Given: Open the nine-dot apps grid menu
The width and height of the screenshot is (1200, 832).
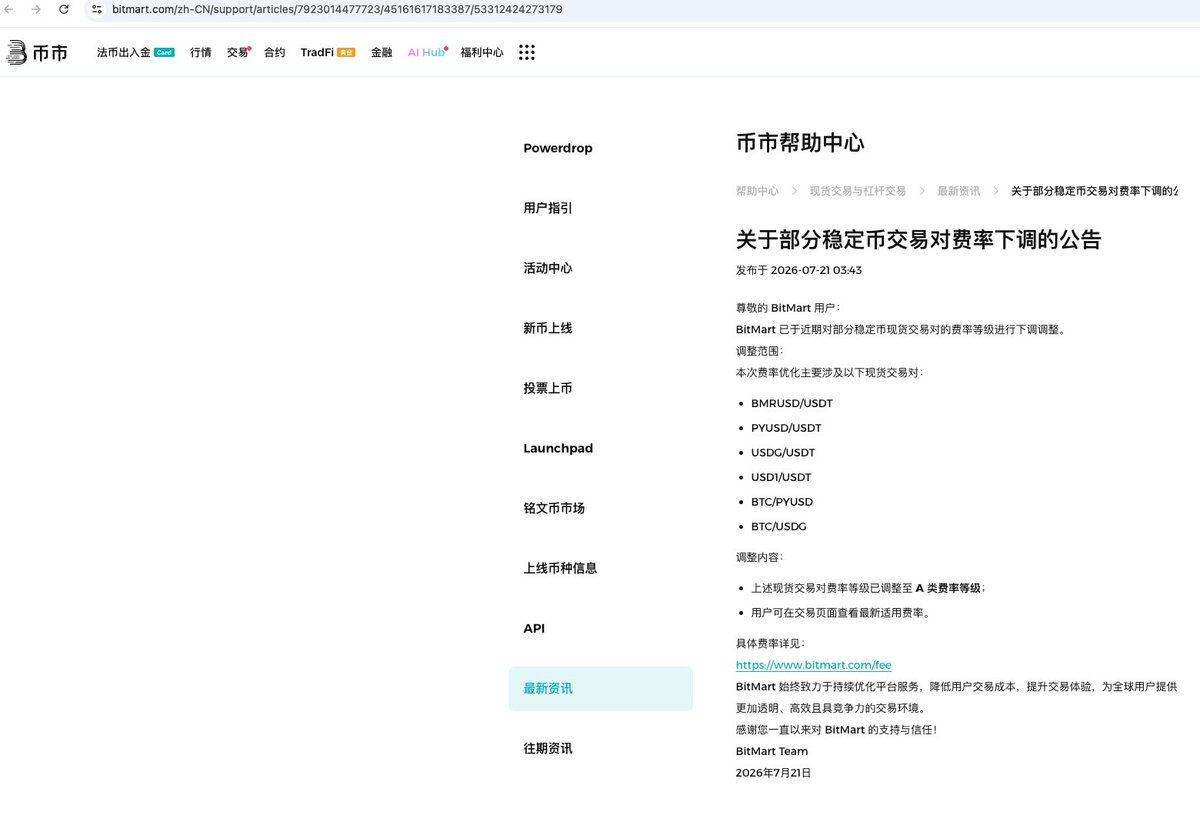Looking at the screenshot, I should point(527,52).
